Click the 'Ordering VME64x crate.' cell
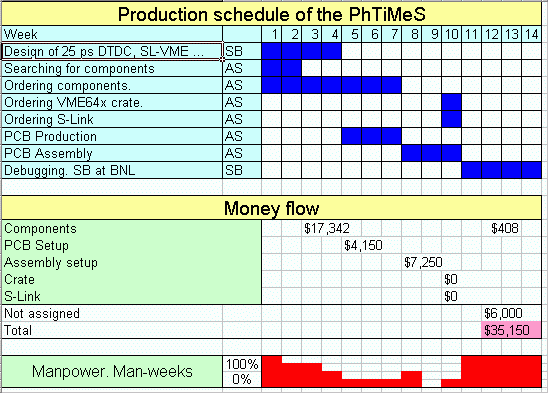The image size is (548, 393). [112, 102]
